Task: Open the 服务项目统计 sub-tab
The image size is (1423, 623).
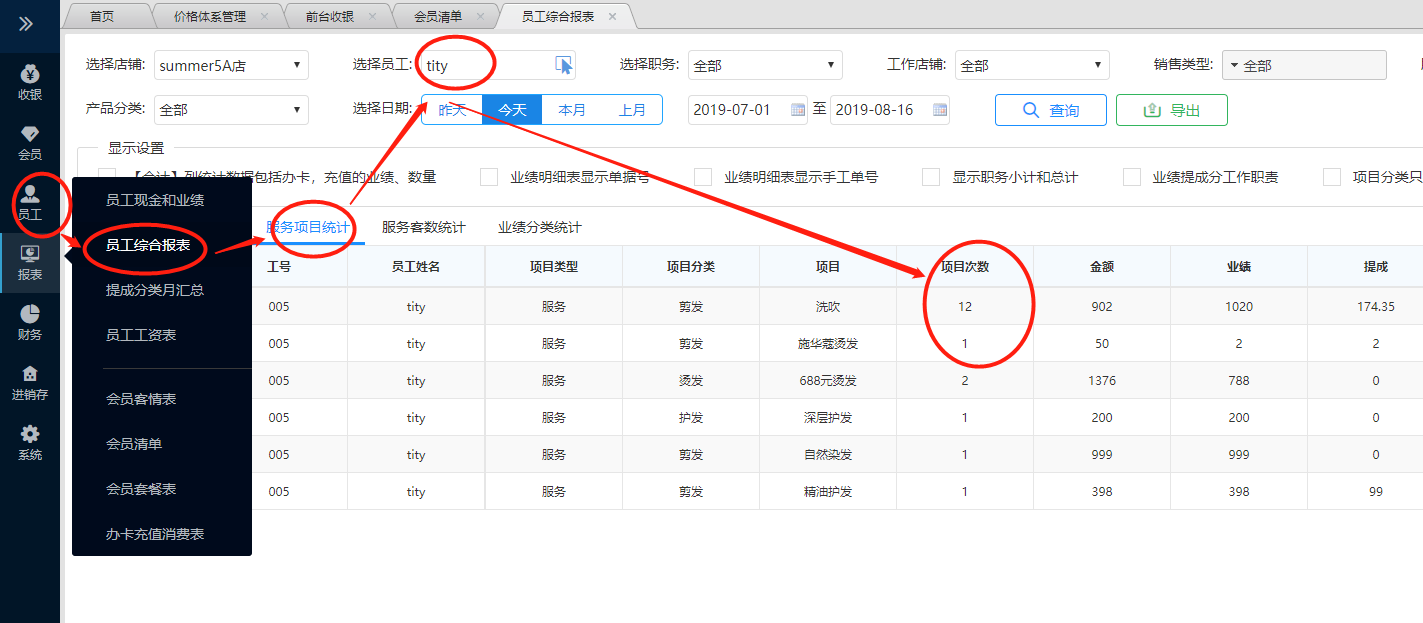Action: (x=308, y=228)
